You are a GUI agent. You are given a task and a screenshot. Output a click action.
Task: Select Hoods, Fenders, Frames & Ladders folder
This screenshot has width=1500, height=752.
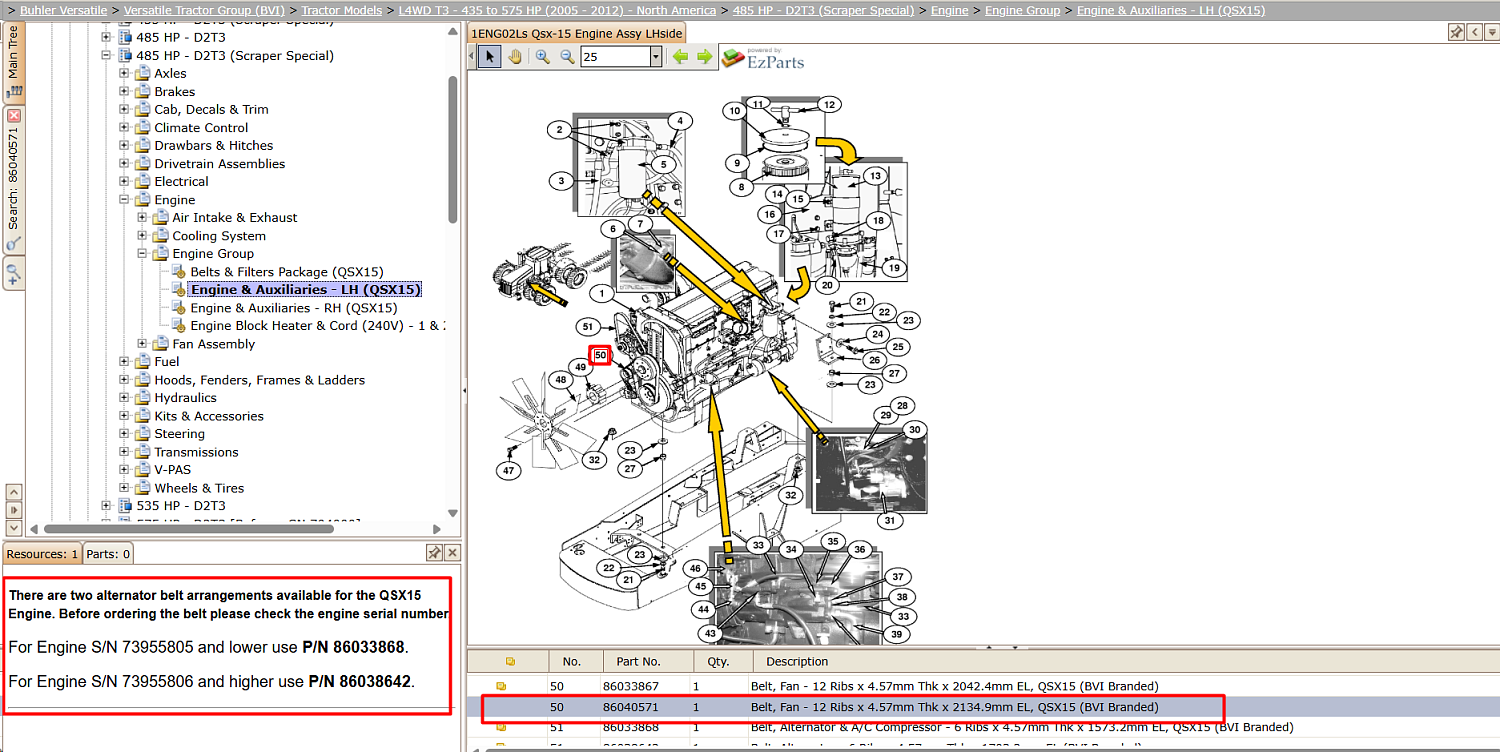tap(259, 380)
